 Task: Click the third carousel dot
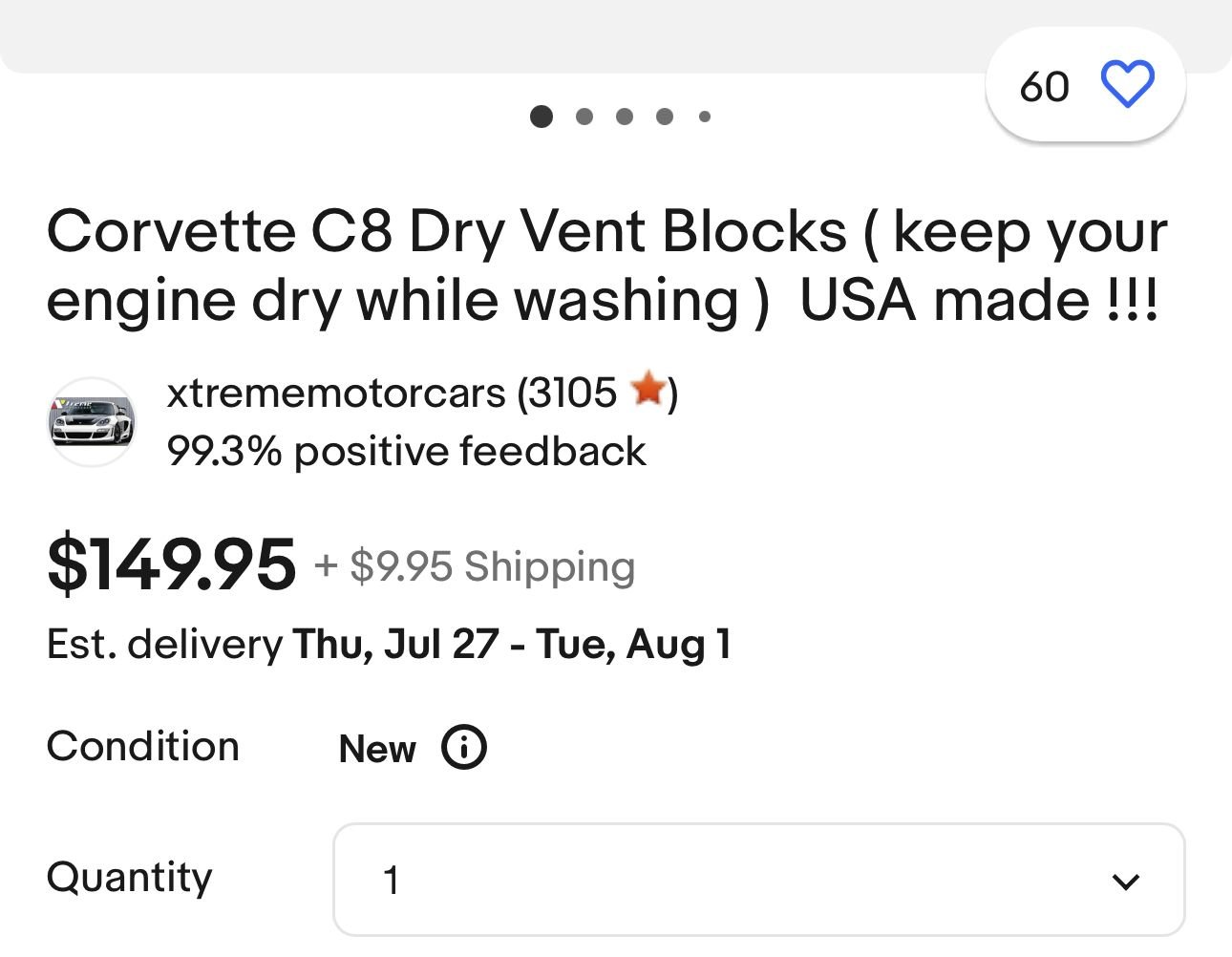625,117
